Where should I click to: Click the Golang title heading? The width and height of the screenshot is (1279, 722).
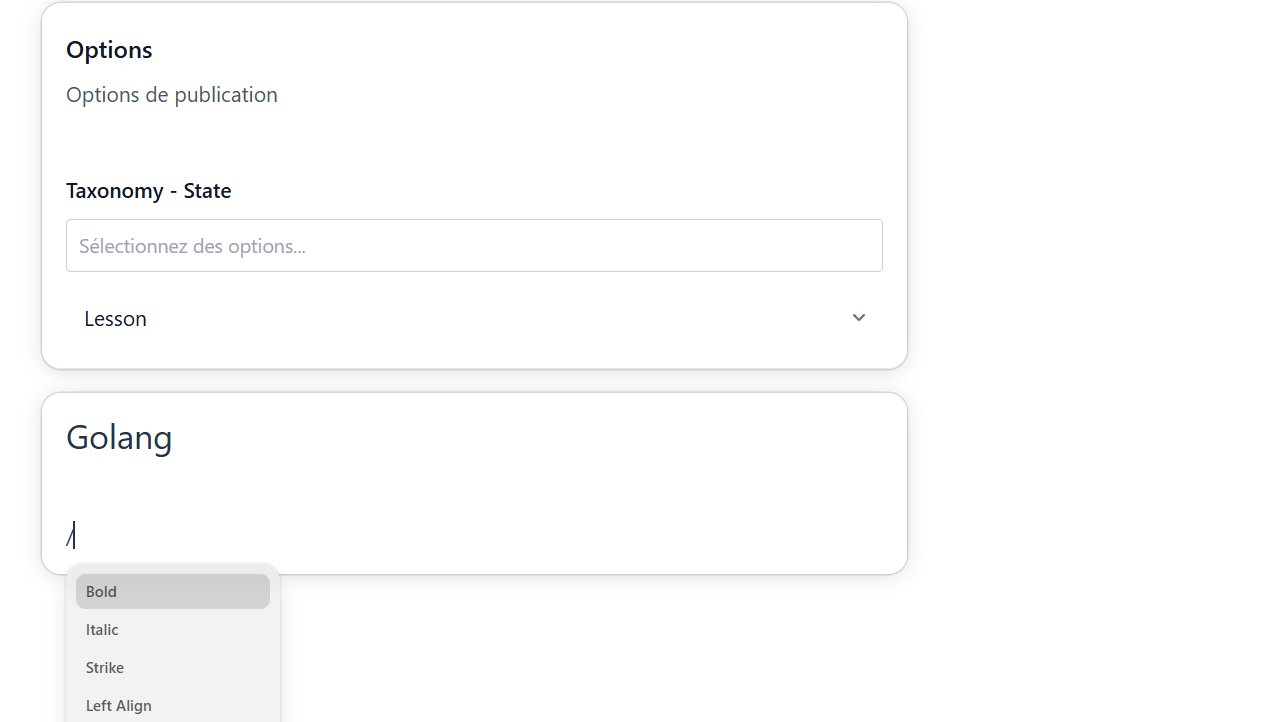tap(119, 438)
